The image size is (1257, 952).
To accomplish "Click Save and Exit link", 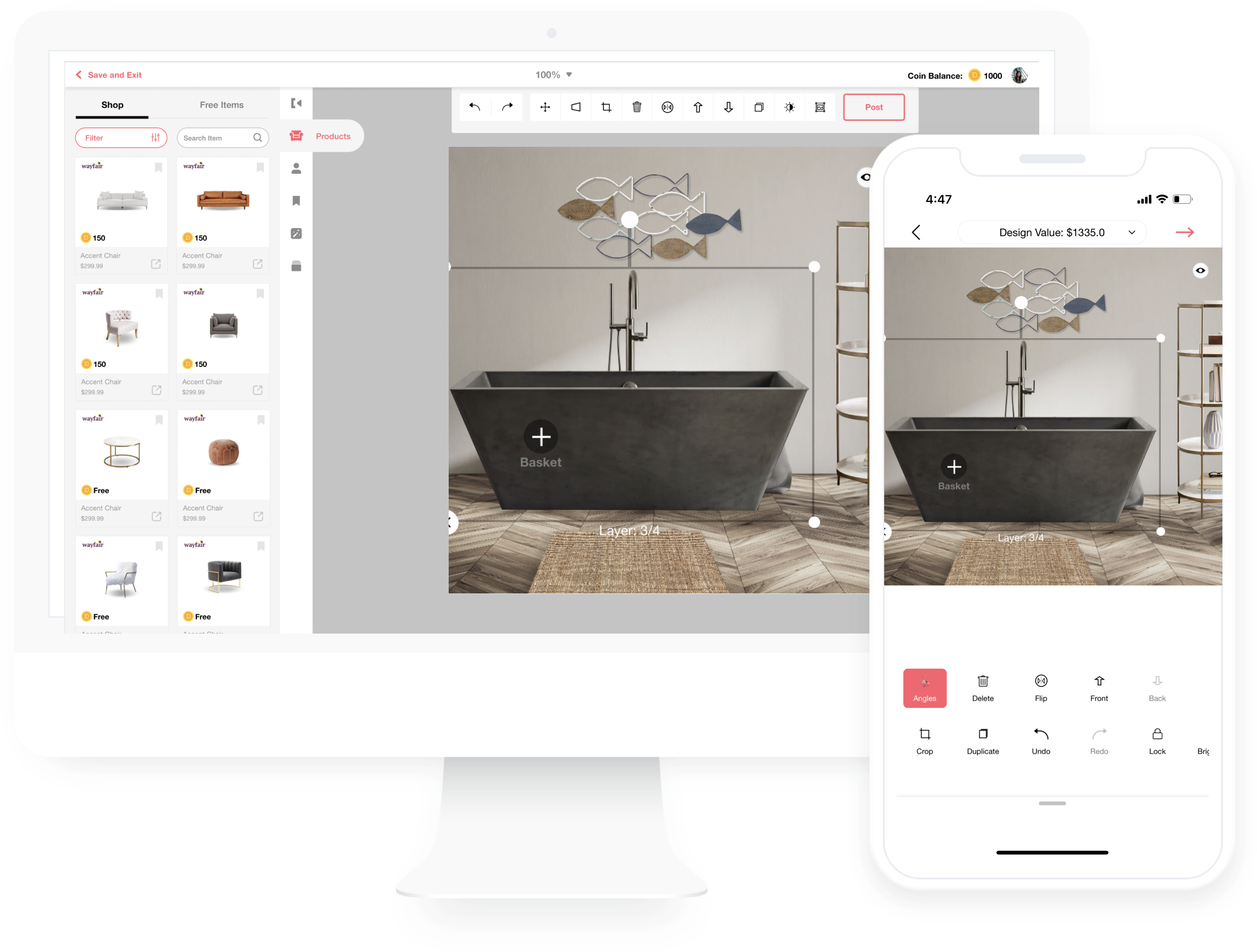I will pyautogui.click(x=114, y=75).
